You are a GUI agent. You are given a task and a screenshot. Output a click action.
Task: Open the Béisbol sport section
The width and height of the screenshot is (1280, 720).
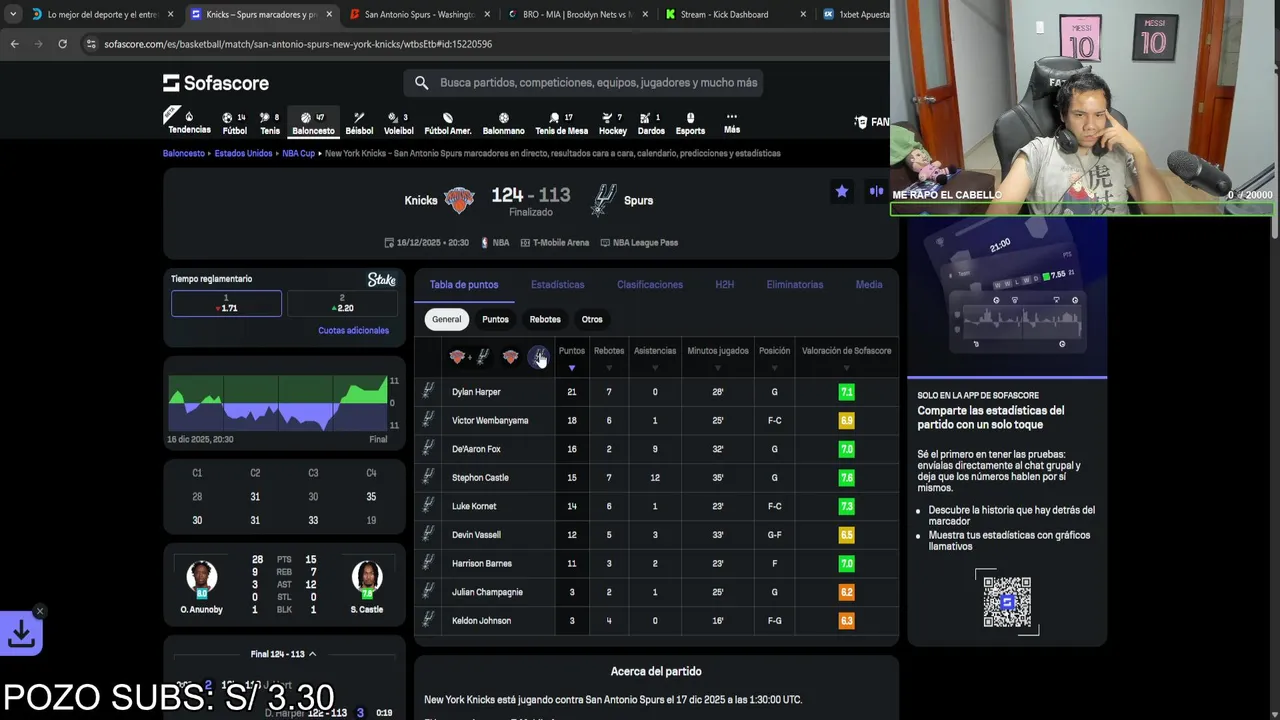click(x=359, y=123)
